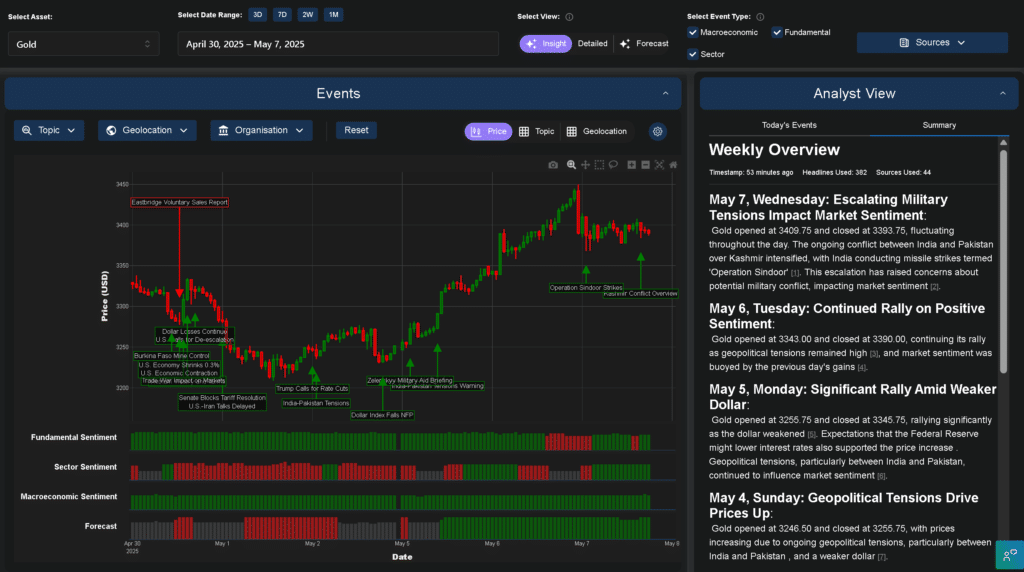
Task: Expand the Organisation filter dropdown arrow
Action: (x=300, y=131)
